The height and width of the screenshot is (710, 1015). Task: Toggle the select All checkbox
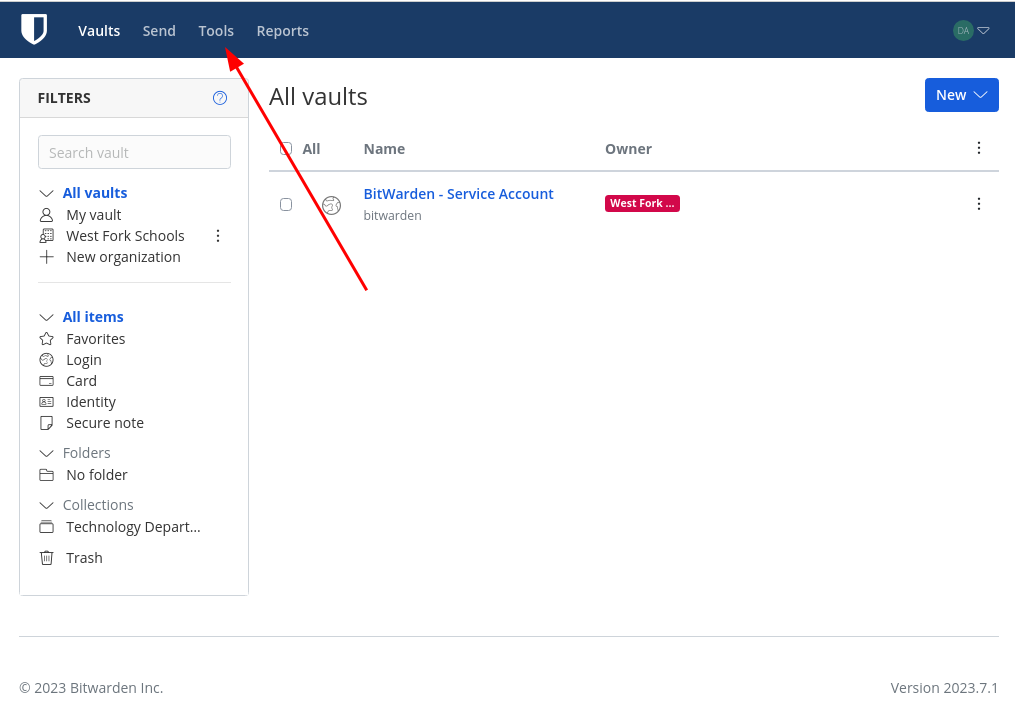click(x=286, y=149)
